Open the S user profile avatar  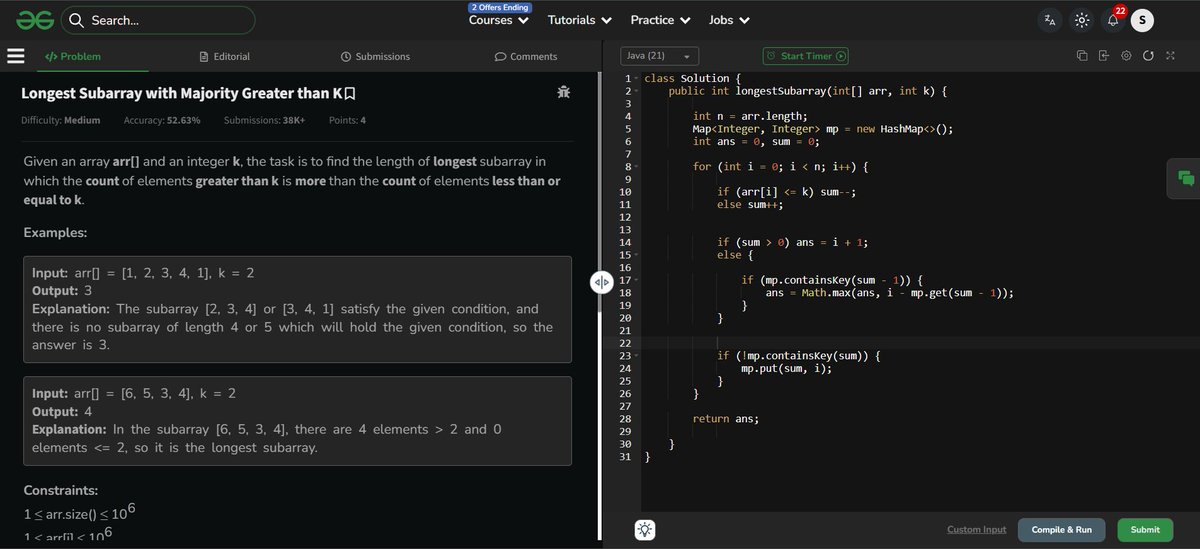coord(1143,20)
